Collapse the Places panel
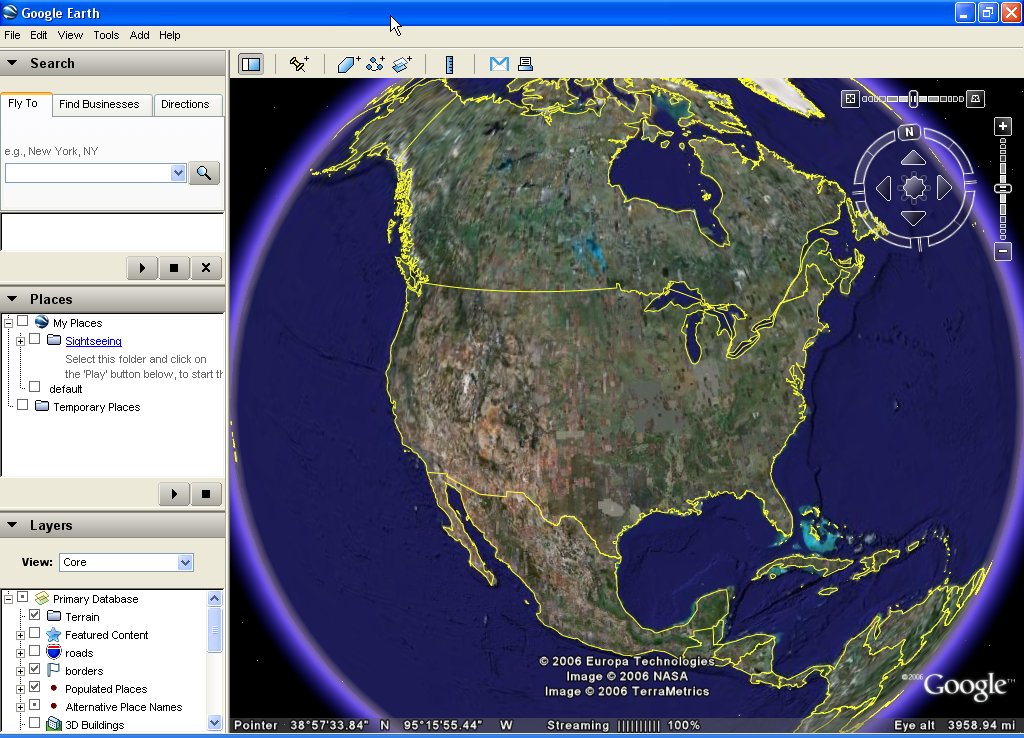Viewport: 1024px width, 738px height. coord(12,298)
